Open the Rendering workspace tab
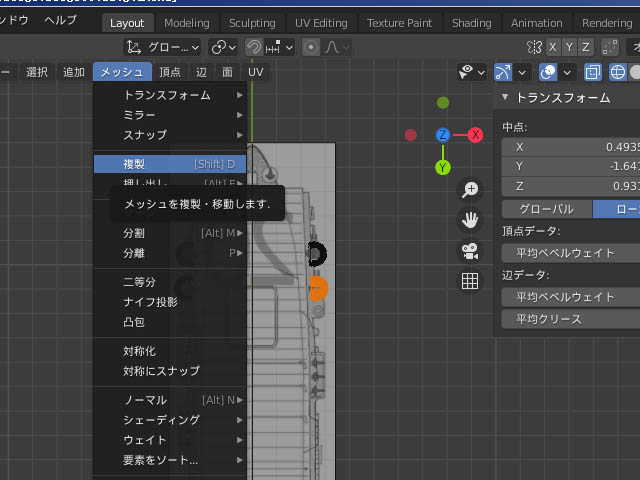The height and width of the screenshot is (480, 640). (607, 23)
